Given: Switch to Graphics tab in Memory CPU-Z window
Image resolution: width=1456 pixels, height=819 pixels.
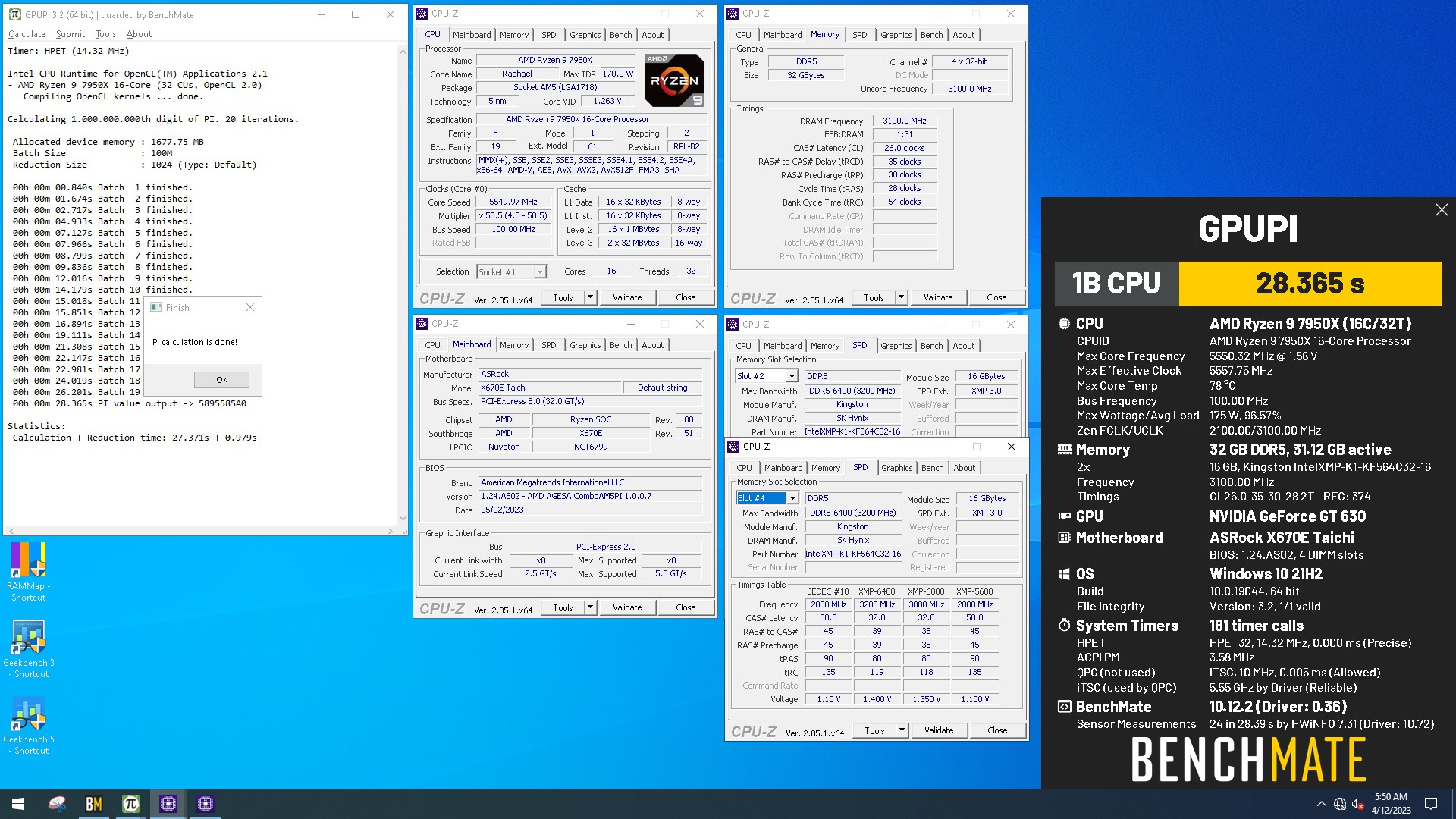Looking at the screenshot, I should 896,35.
